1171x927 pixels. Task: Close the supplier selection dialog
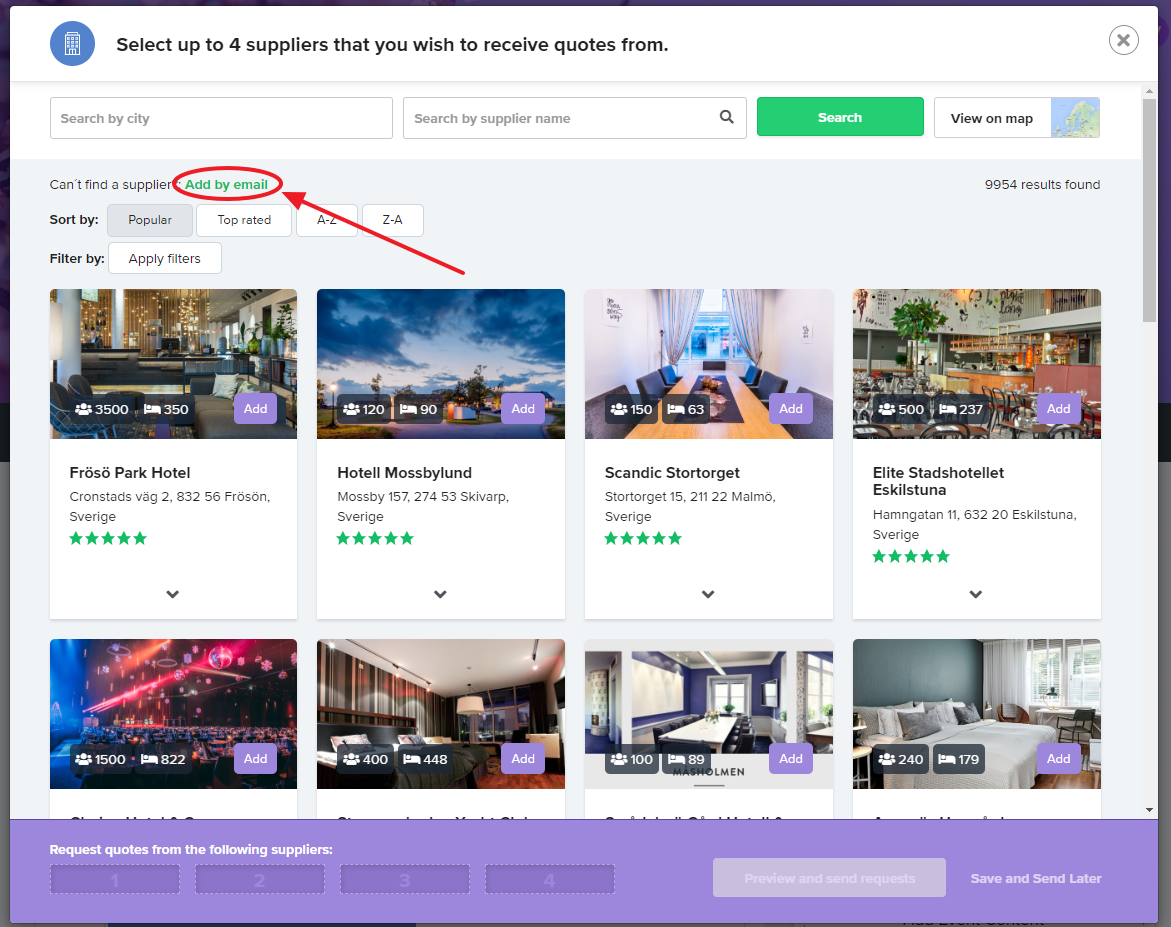(x=1123, y=40)
